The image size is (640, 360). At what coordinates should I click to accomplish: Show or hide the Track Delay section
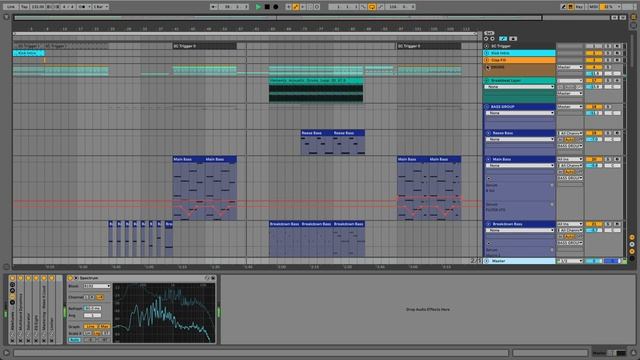(x=632, y=258)
